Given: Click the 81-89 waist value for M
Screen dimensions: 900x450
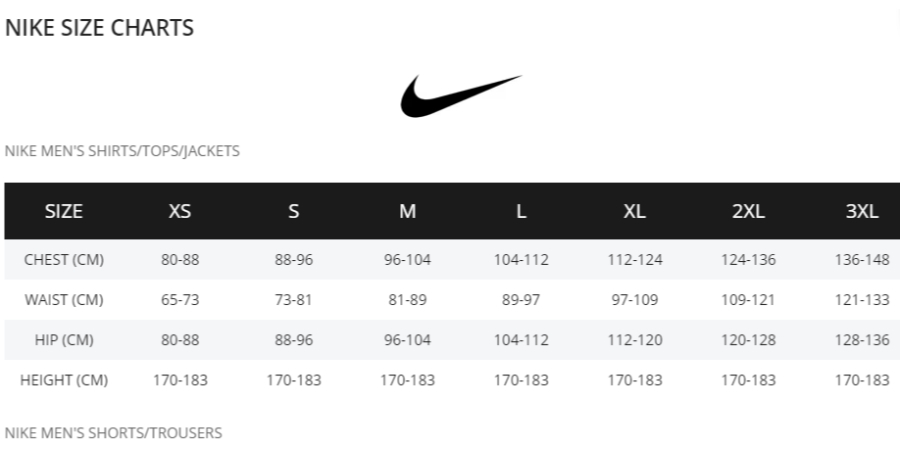Looking at the screenshot, I should pyautogui.click(x=407, y=300).
